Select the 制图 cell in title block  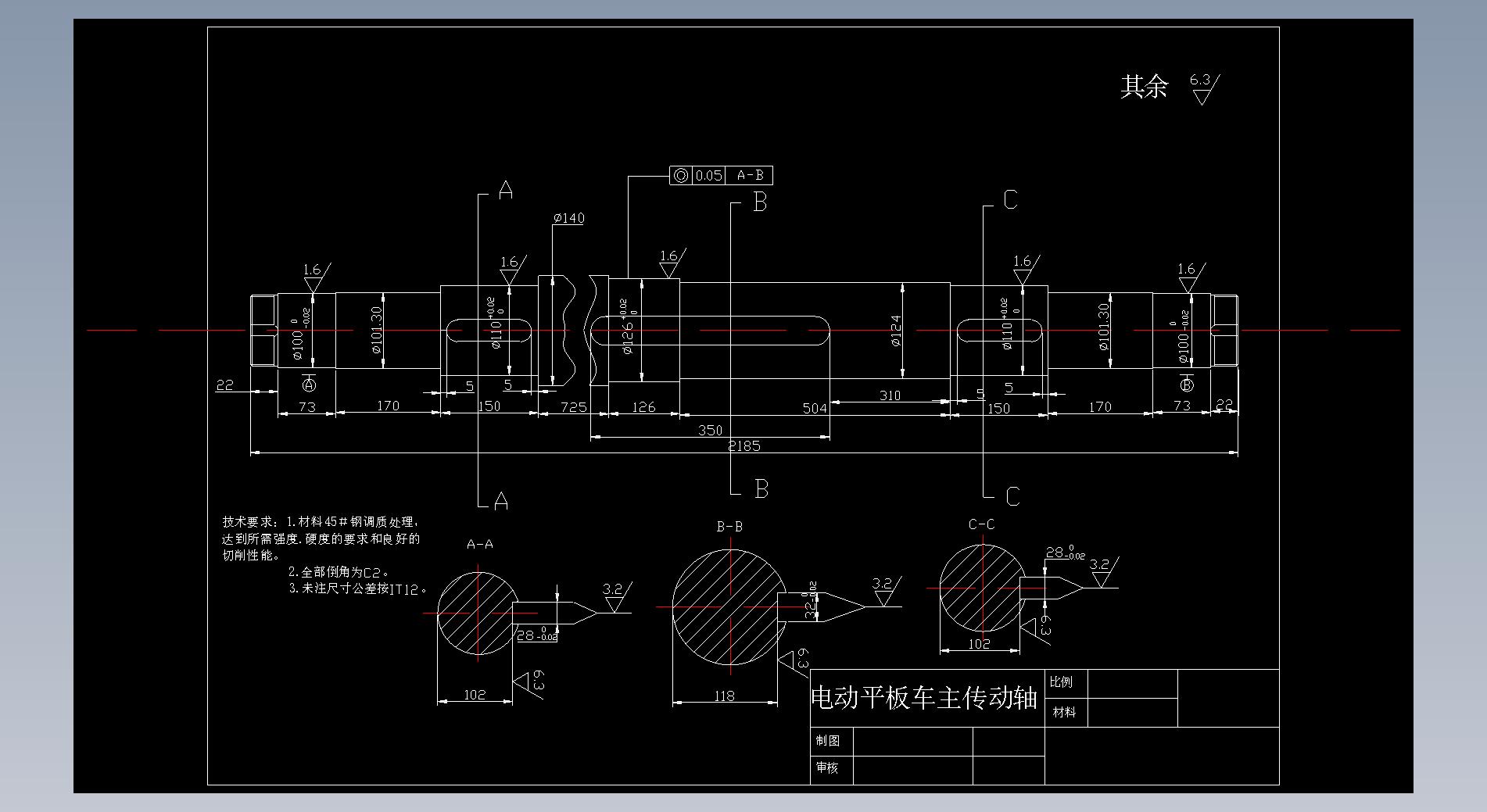(x=828, y=741)
